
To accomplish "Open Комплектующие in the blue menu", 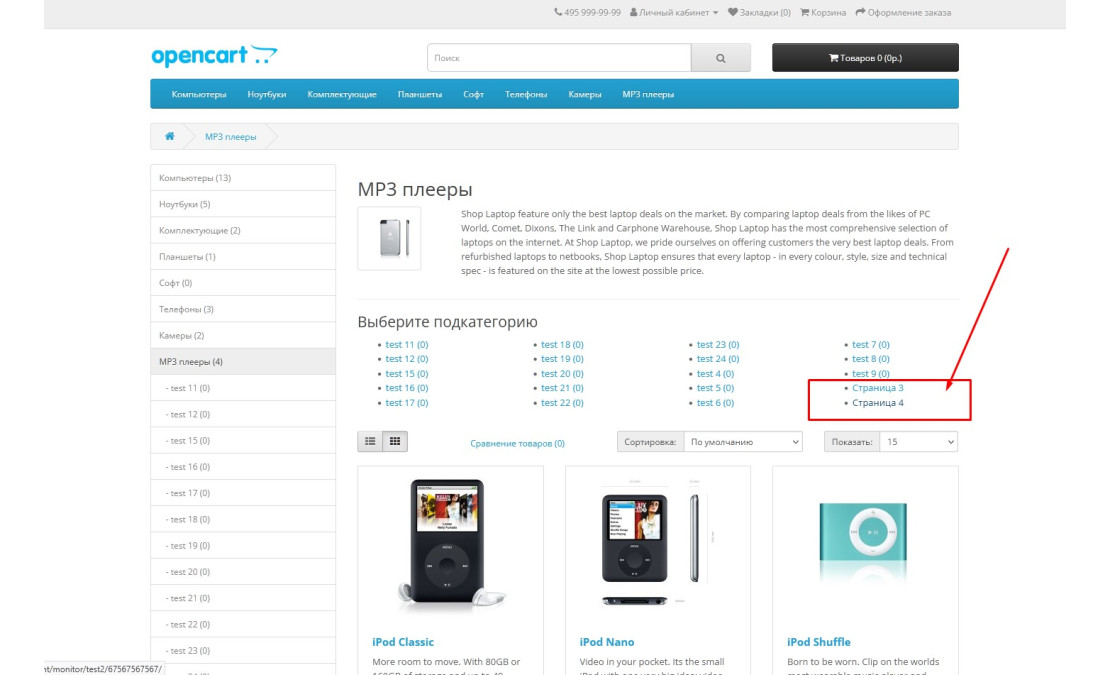I will (x=342, y=94).
